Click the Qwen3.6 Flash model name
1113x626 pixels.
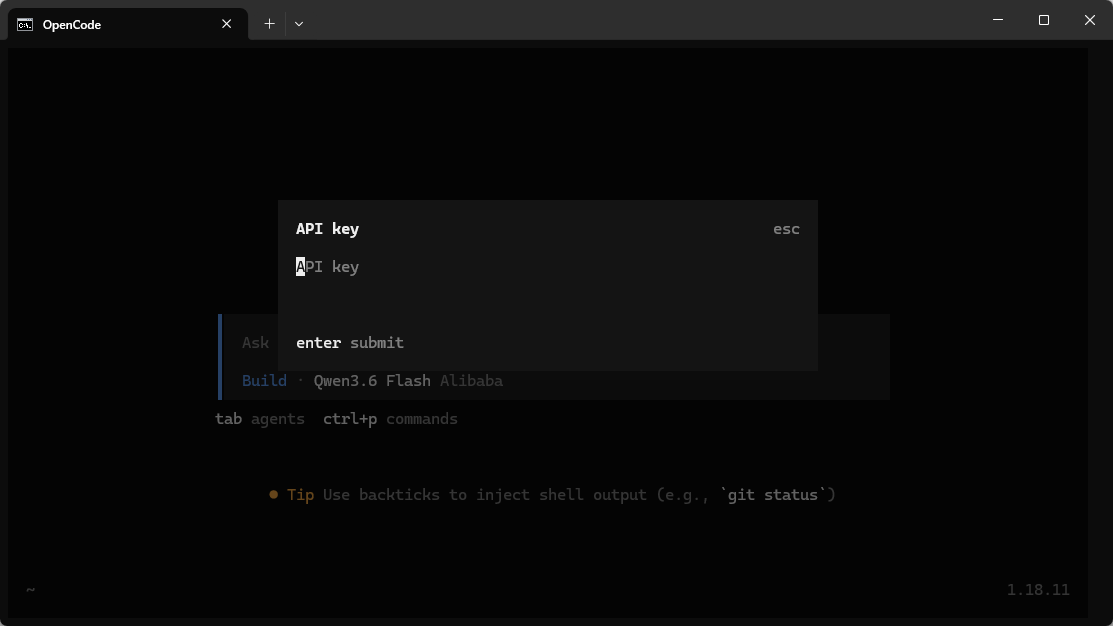click(x=372, y=381)
